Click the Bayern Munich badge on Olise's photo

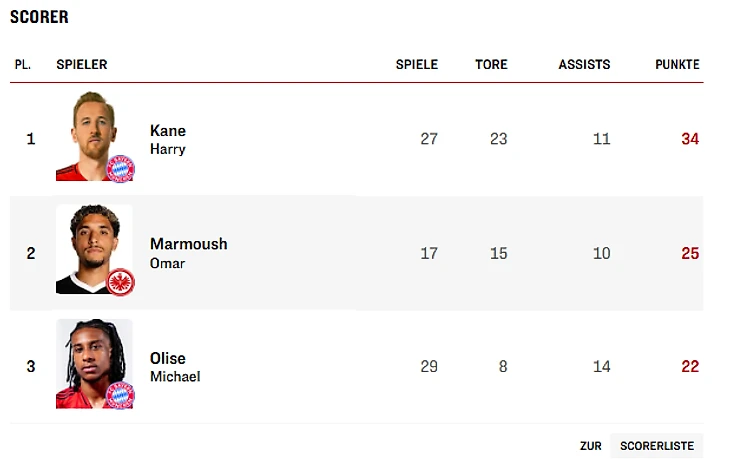click(x=120, y=395)
